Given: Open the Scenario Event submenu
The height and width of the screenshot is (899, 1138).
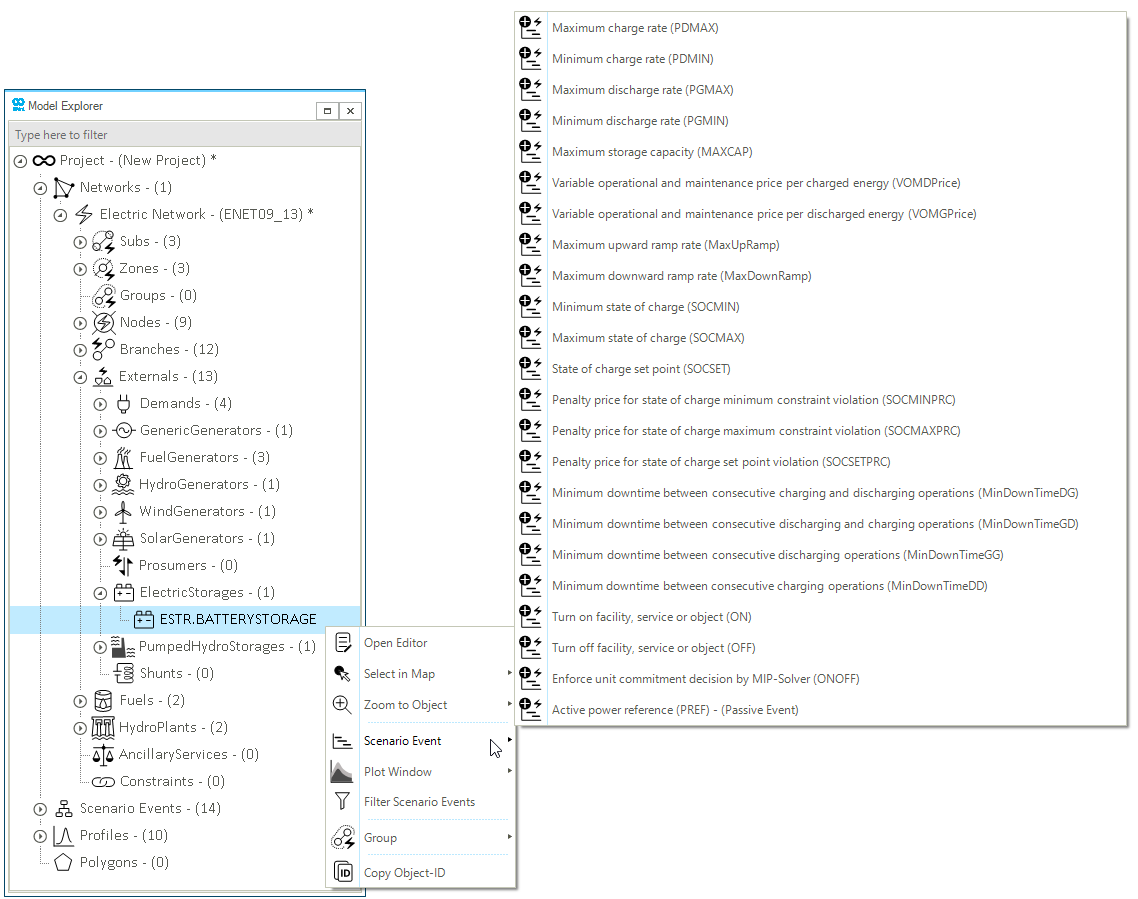Looking at the screenshot, I should tap(403, 741).
